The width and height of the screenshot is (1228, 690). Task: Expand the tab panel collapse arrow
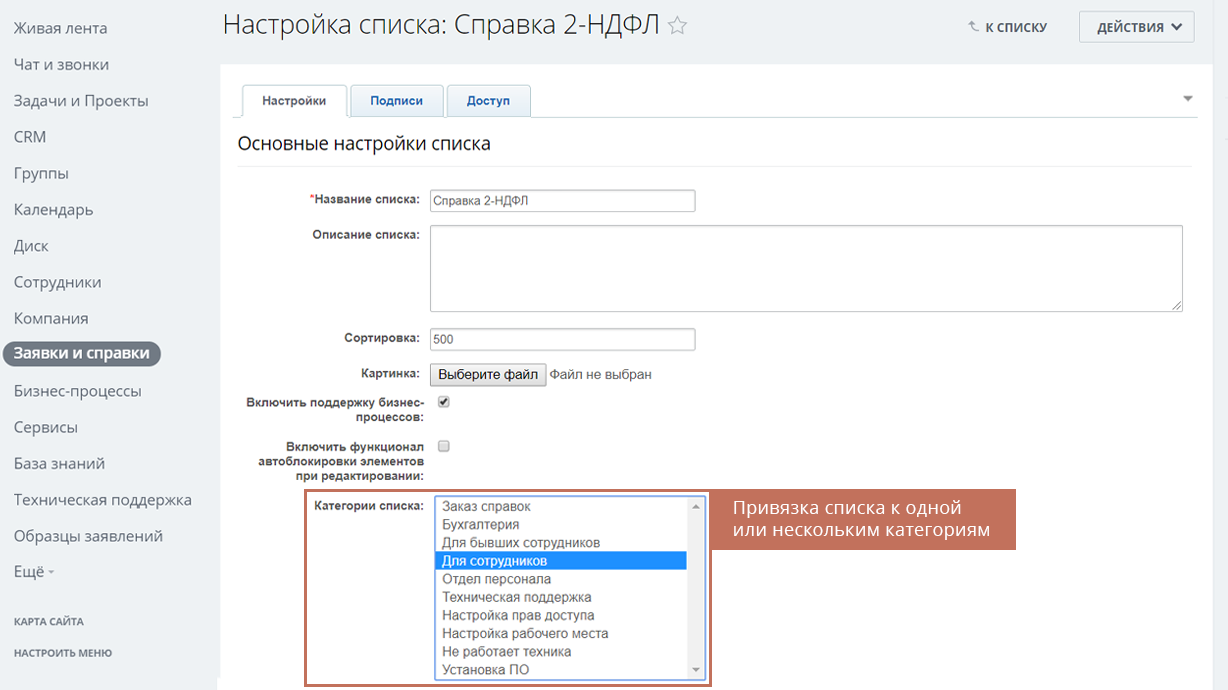pyautogui.click(x=1188, y=99)
